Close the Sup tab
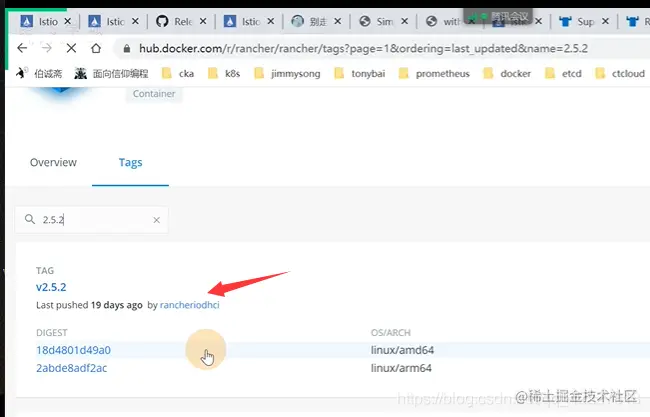This screenshot has height=417, width=650. (605, 21)
